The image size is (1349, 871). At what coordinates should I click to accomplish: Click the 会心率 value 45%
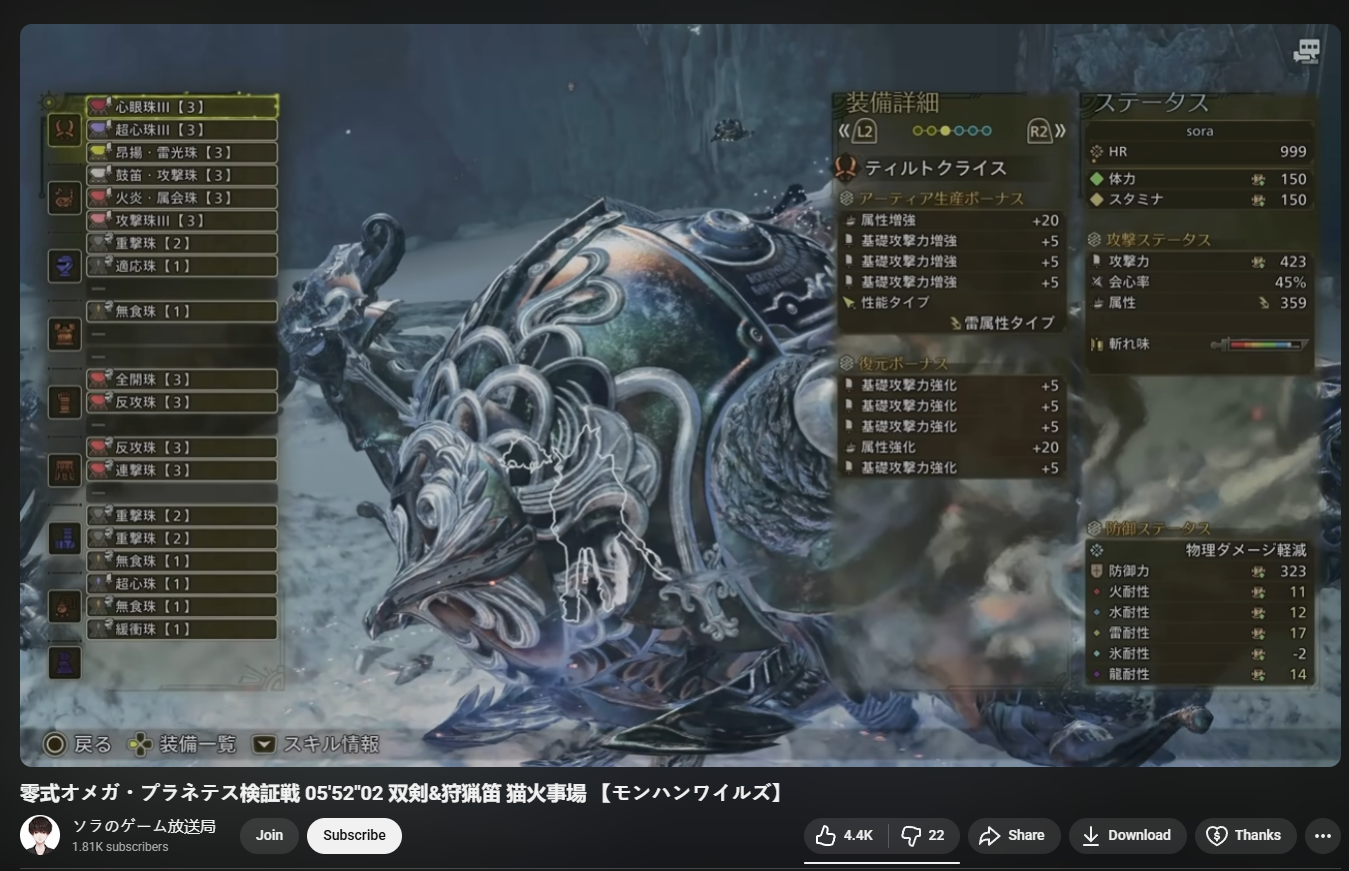(x=1290, y=282)
